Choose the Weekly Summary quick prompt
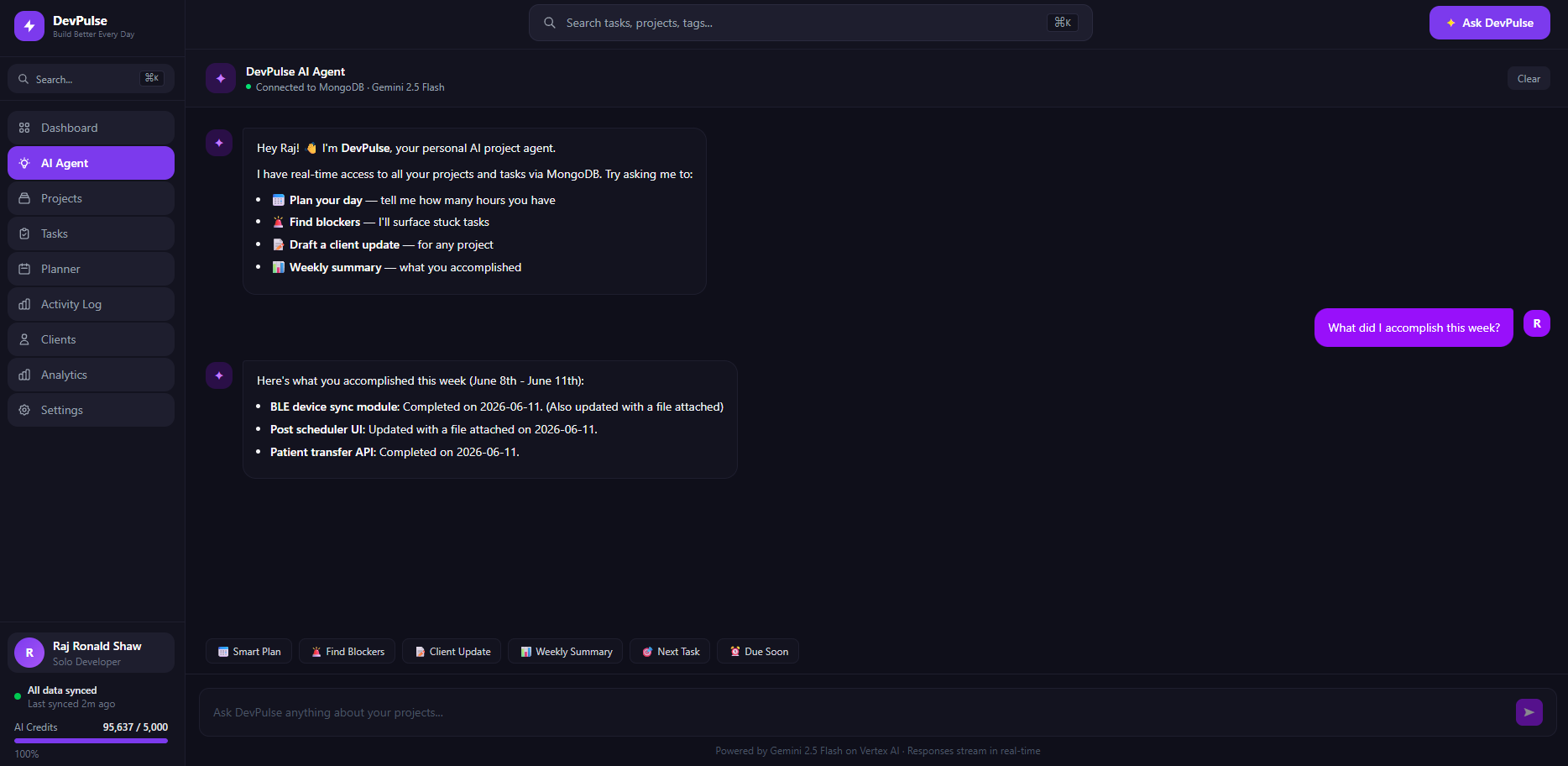 click(565, 652)
